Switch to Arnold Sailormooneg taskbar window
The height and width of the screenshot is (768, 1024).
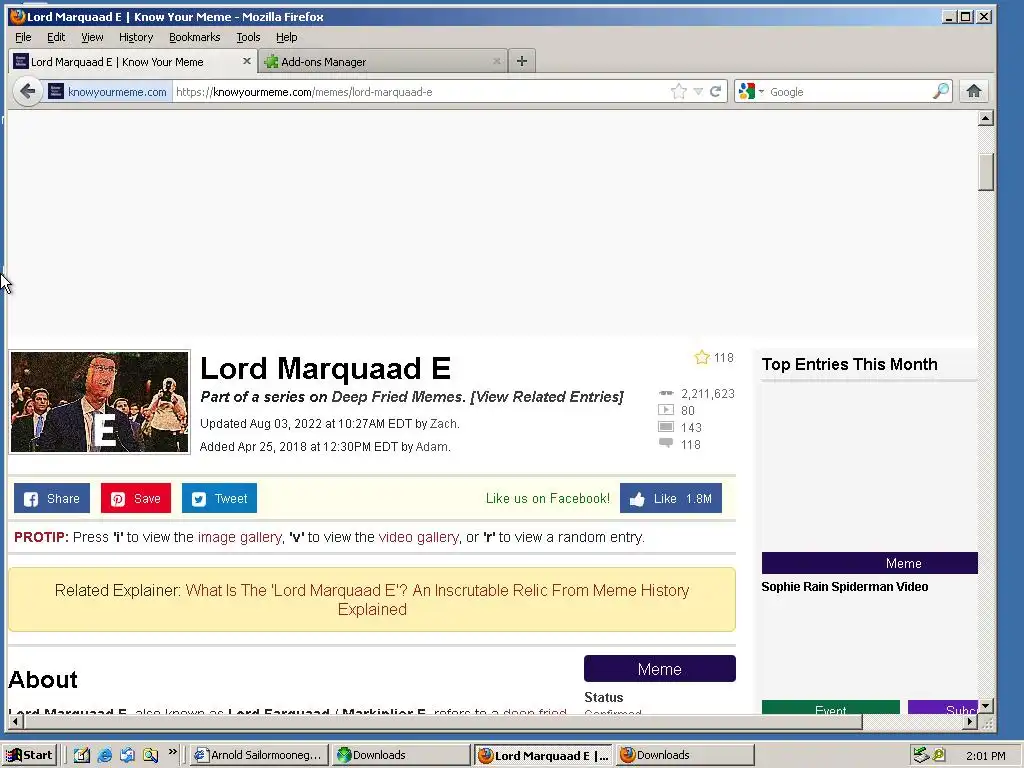point(259,755)
